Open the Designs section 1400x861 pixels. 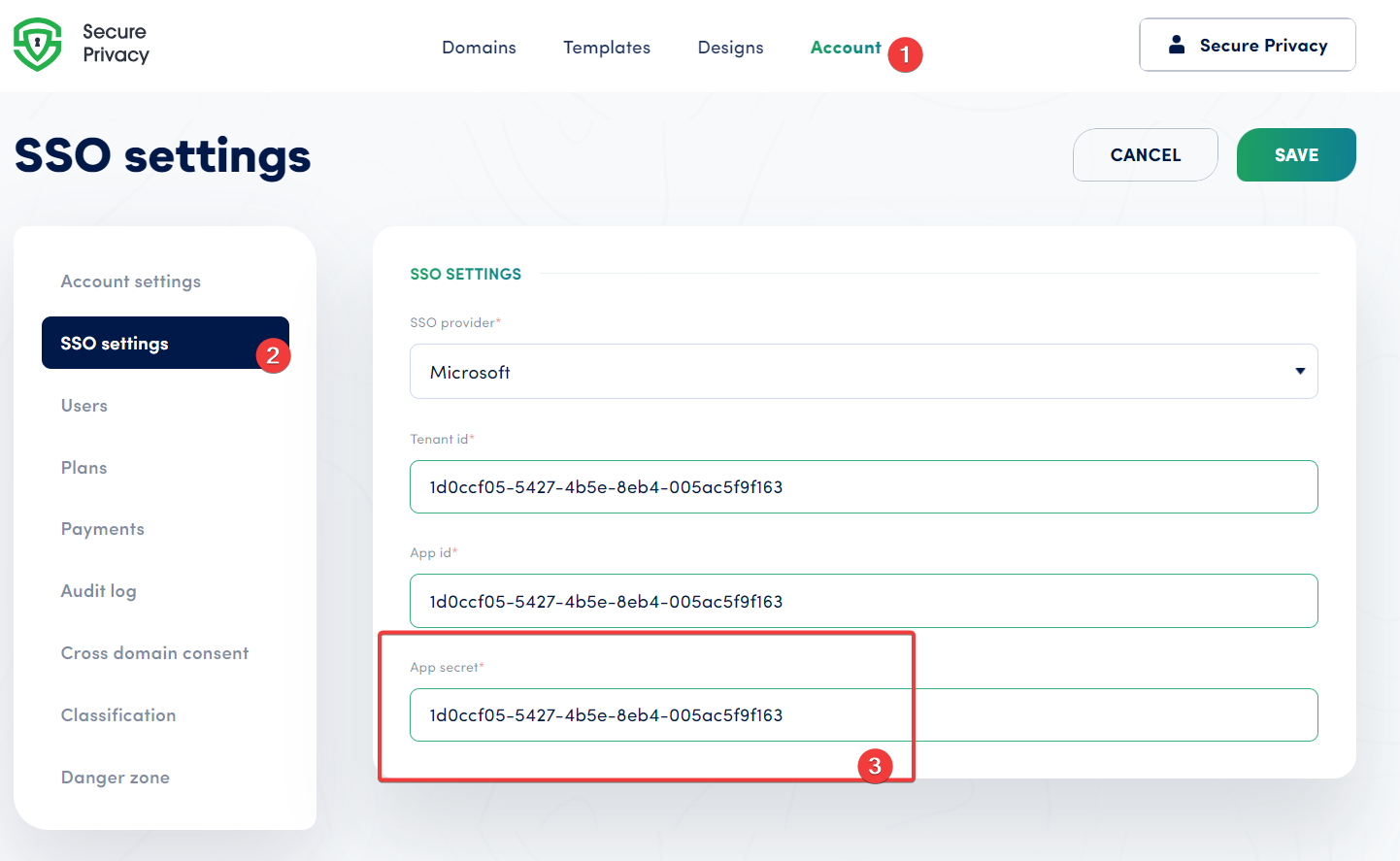[x=730, y=47]
